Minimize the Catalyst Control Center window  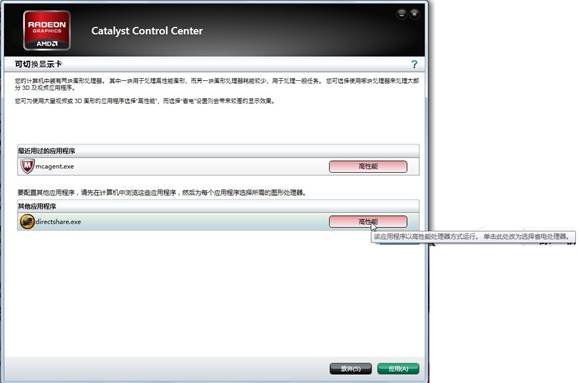401,14
